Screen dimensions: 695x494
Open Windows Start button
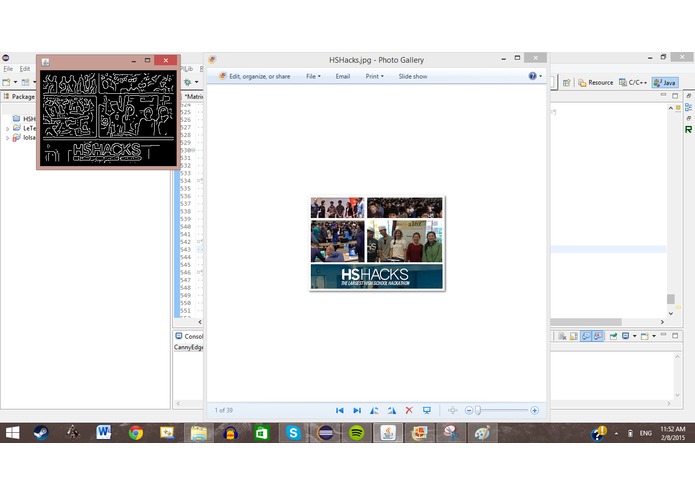coord(12,433)
